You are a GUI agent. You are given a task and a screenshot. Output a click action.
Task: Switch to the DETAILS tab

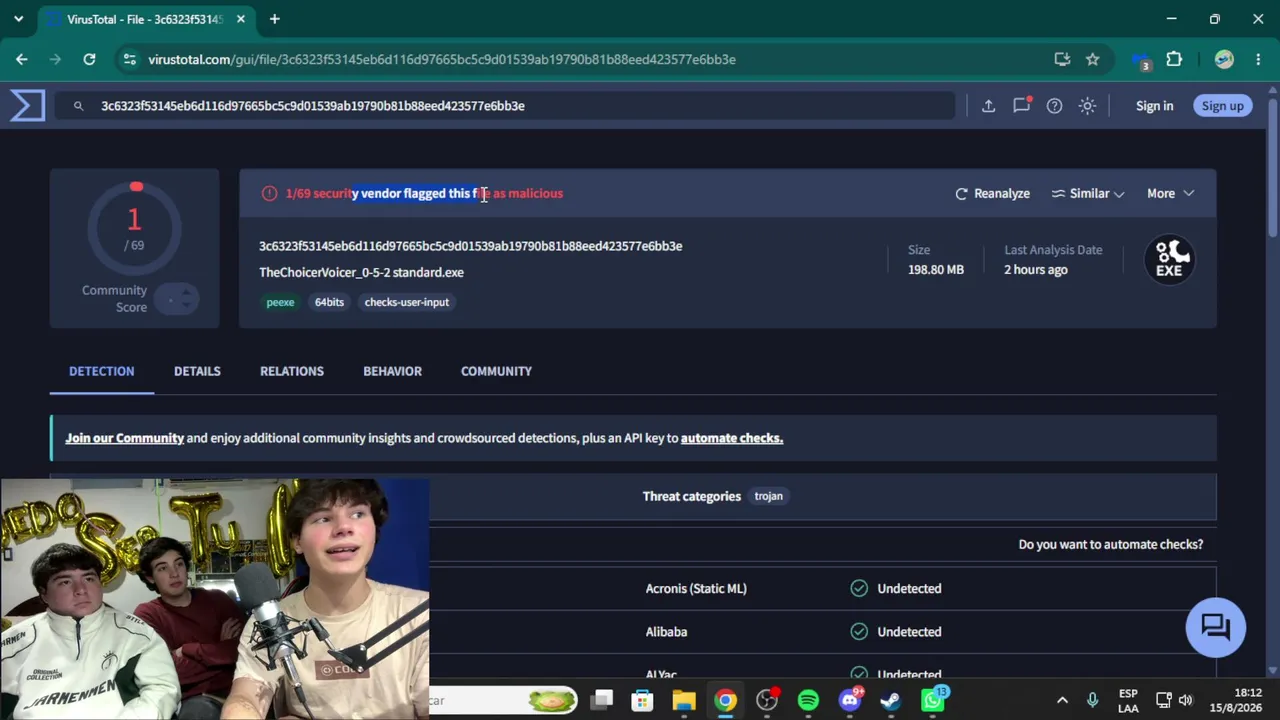pyautogui.click(x=197, y=371)
